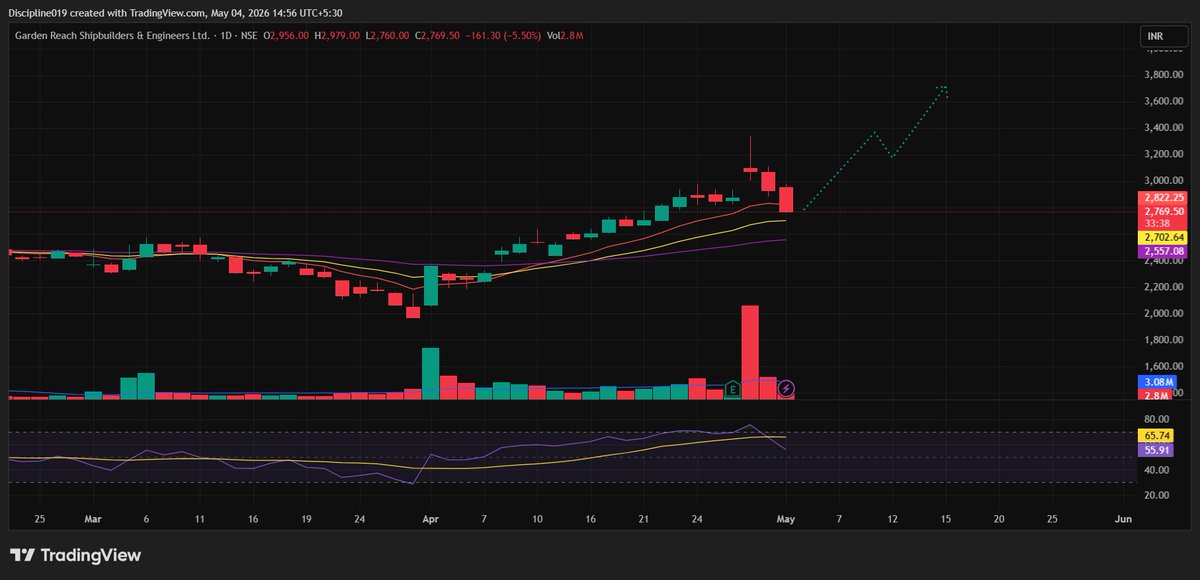Click the tallest red volume bar

pyautogui.click(x=750, y=353)
